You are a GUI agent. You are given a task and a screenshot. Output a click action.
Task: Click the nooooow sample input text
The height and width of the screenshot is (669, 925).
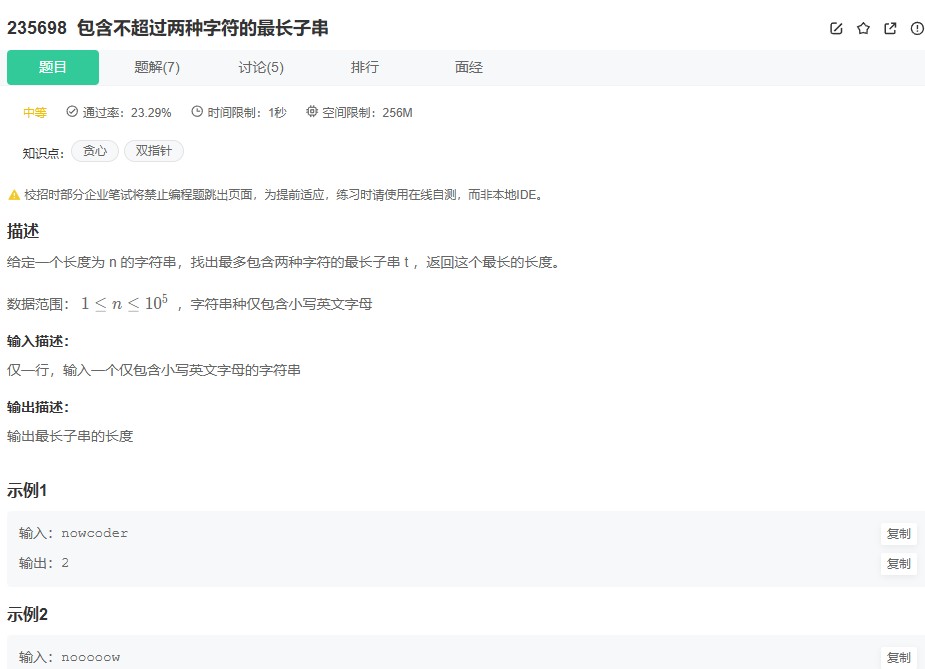[x=91, y=657]
